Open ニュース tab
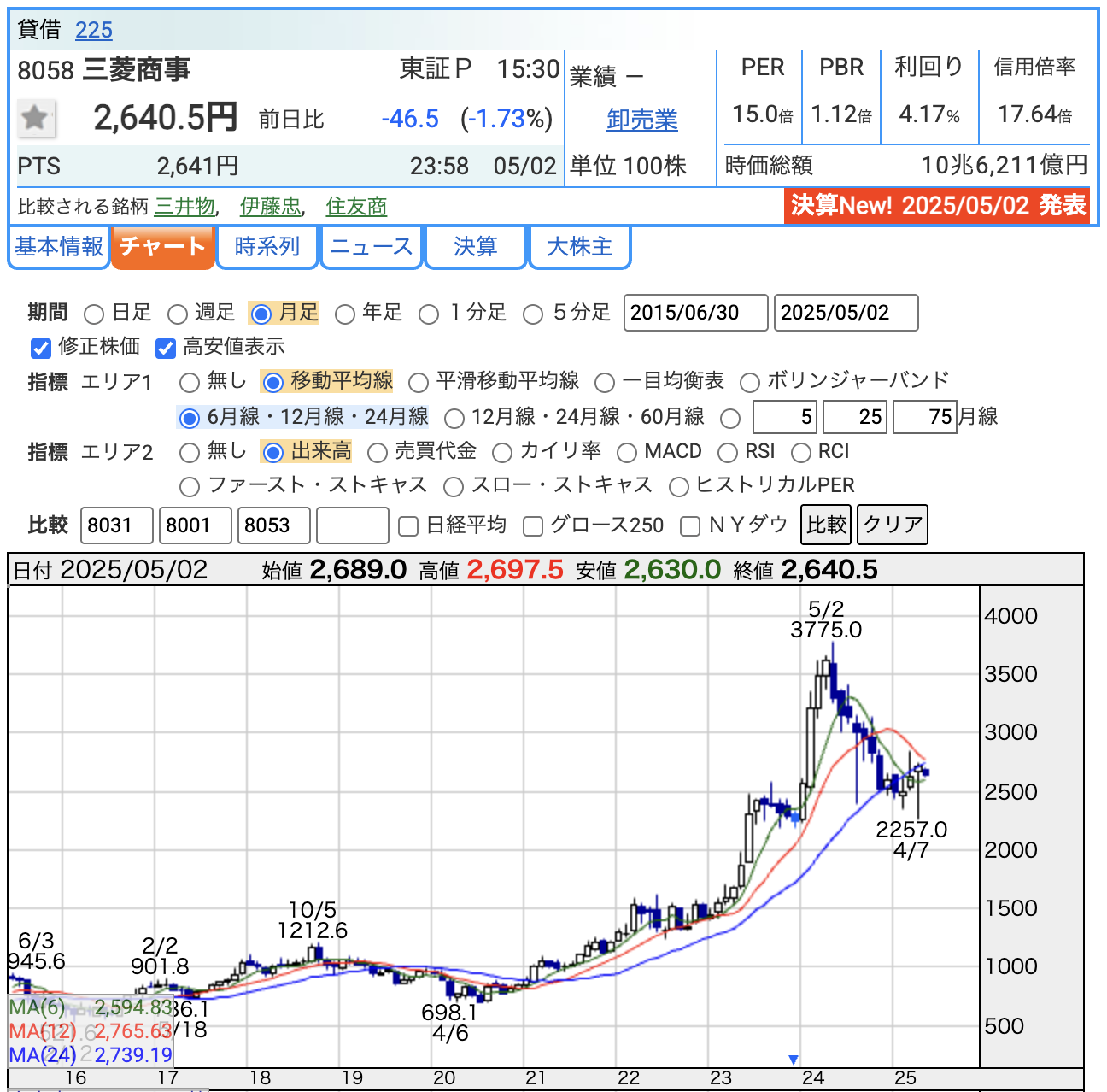The image size is (1107, 1092). (x=372, y=247)
